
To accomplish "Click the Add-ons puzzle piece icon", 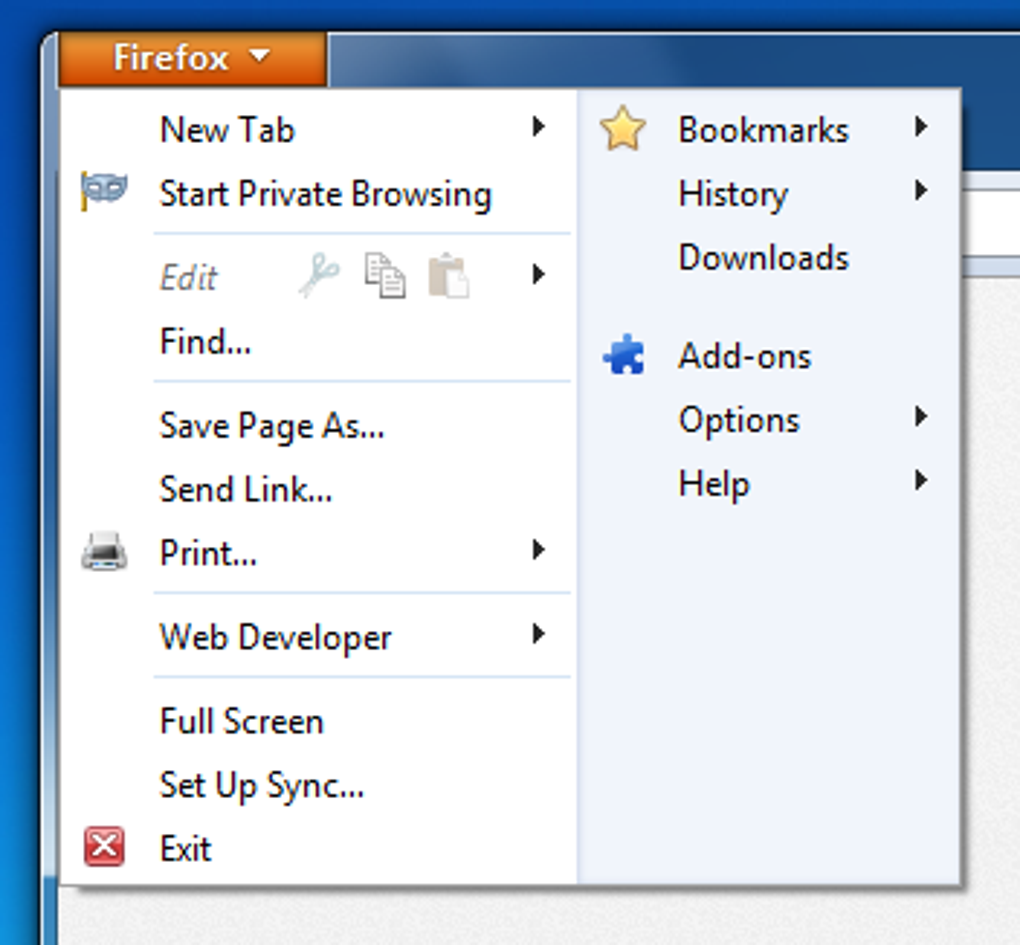I will (624, 354).
